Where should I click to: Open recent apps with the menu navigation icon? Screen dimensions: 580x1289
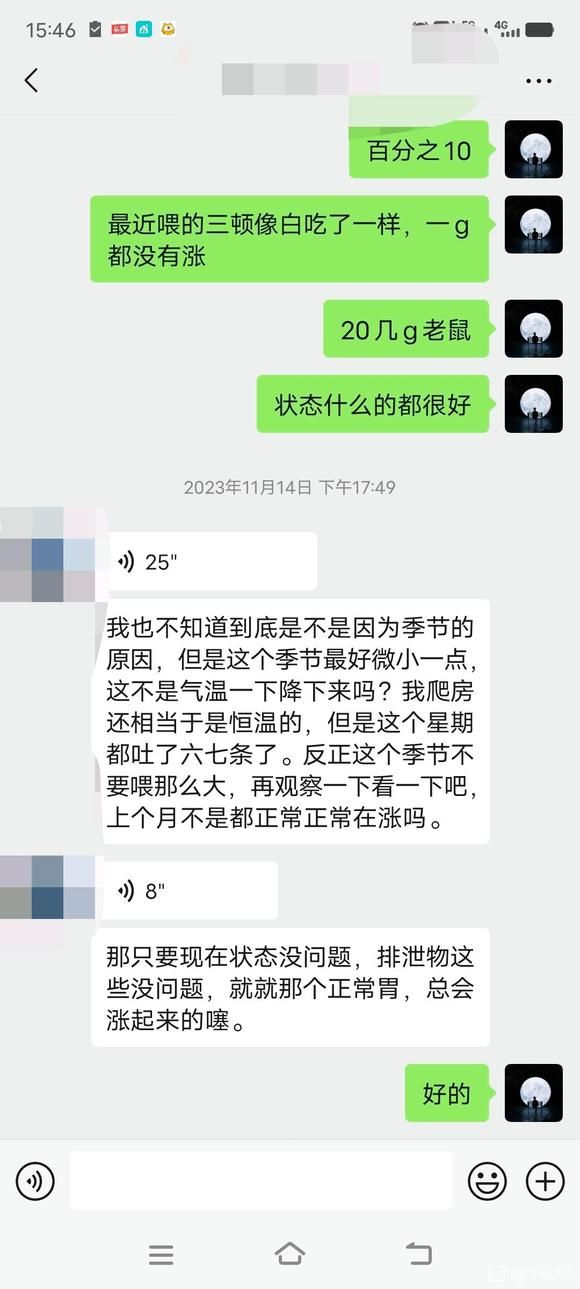click(x=161, y=1255)
